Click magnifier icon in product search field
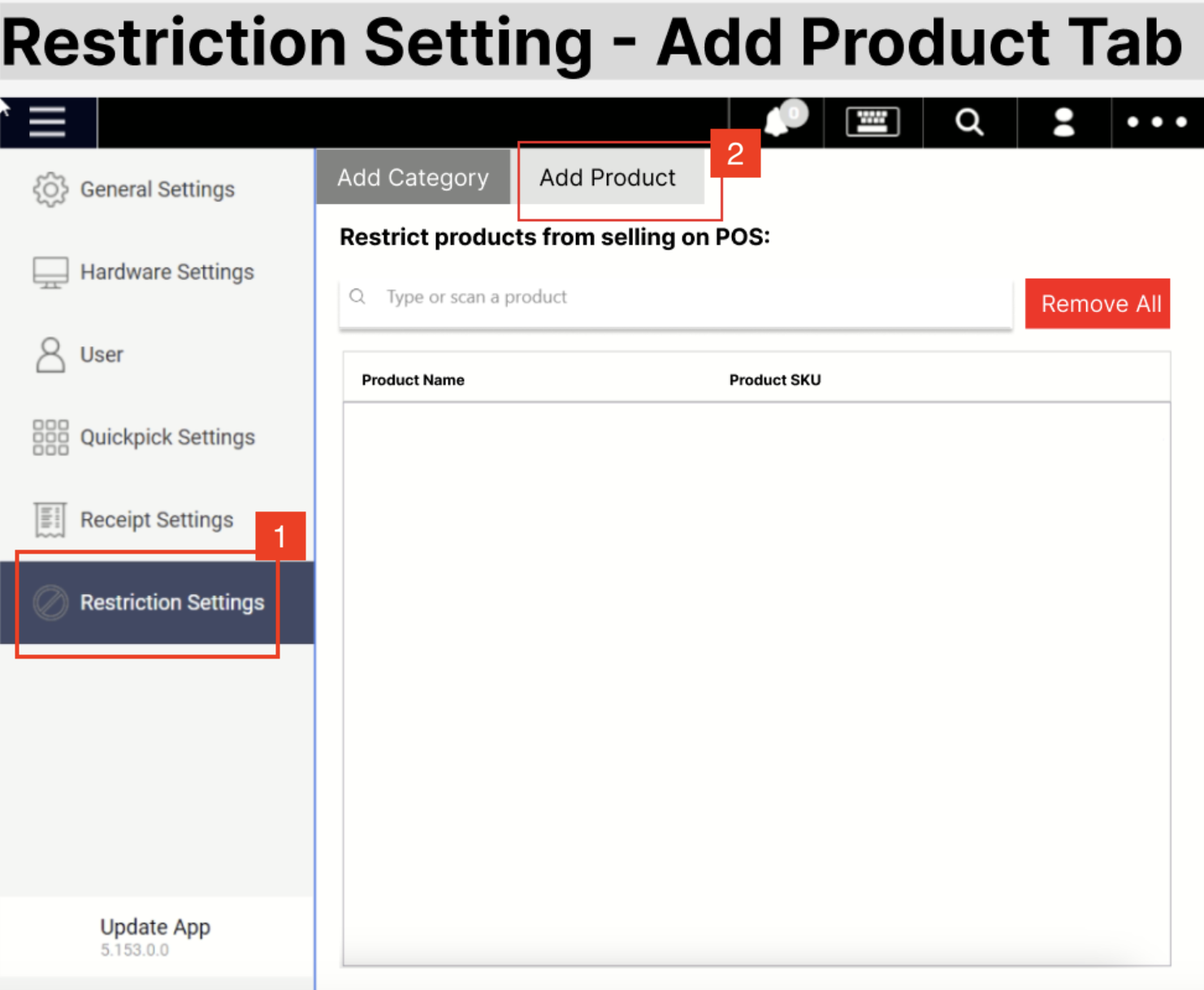 357,297
